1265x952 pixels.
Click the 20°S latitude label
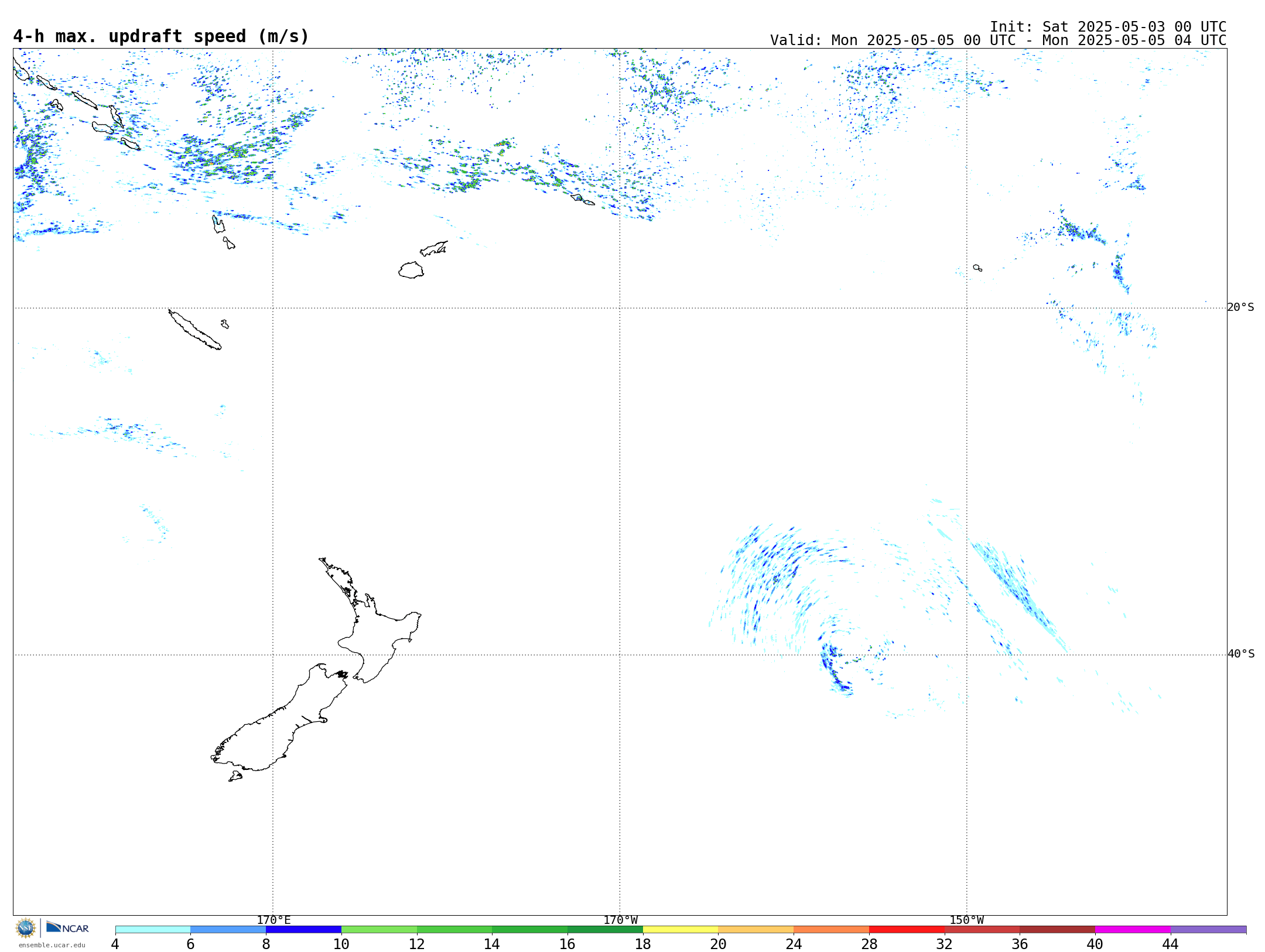pos(1240,307)
